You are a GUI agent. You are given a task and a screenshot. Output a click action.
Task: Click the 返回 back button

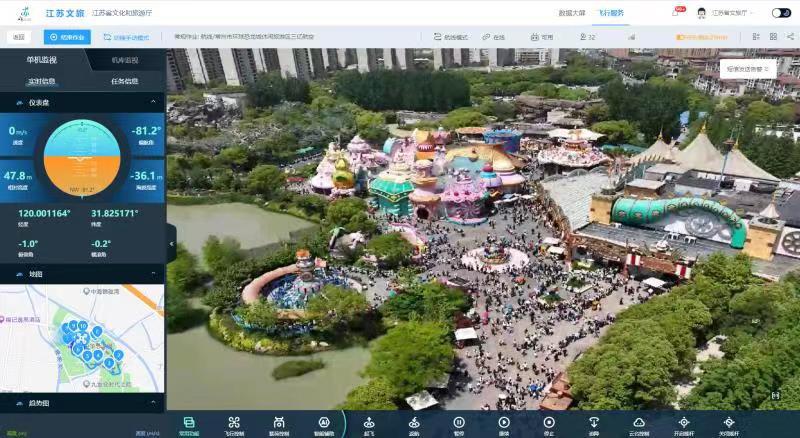click(x=19, y=37)
